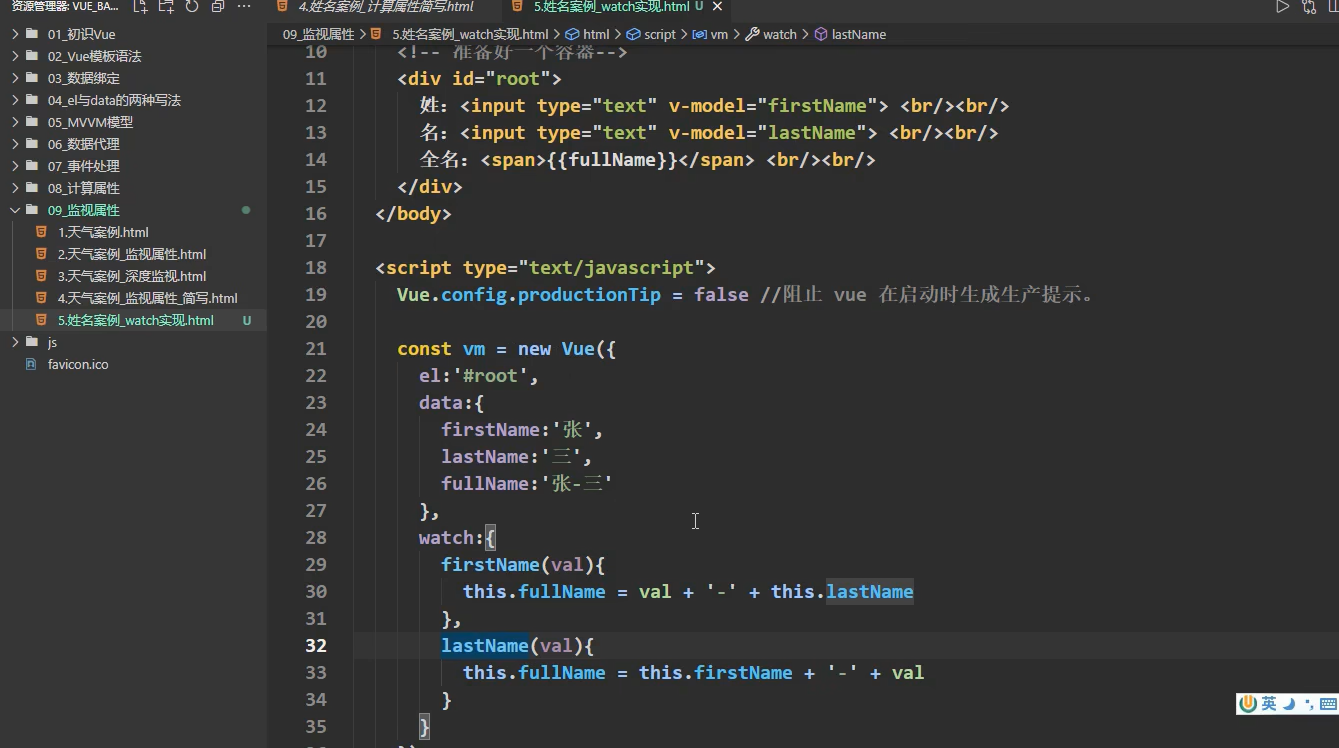Click the 5.姓名案例_watch实现.html breadcrumb item
This screenshot has height=748, width=1339.
pos(461,34)
